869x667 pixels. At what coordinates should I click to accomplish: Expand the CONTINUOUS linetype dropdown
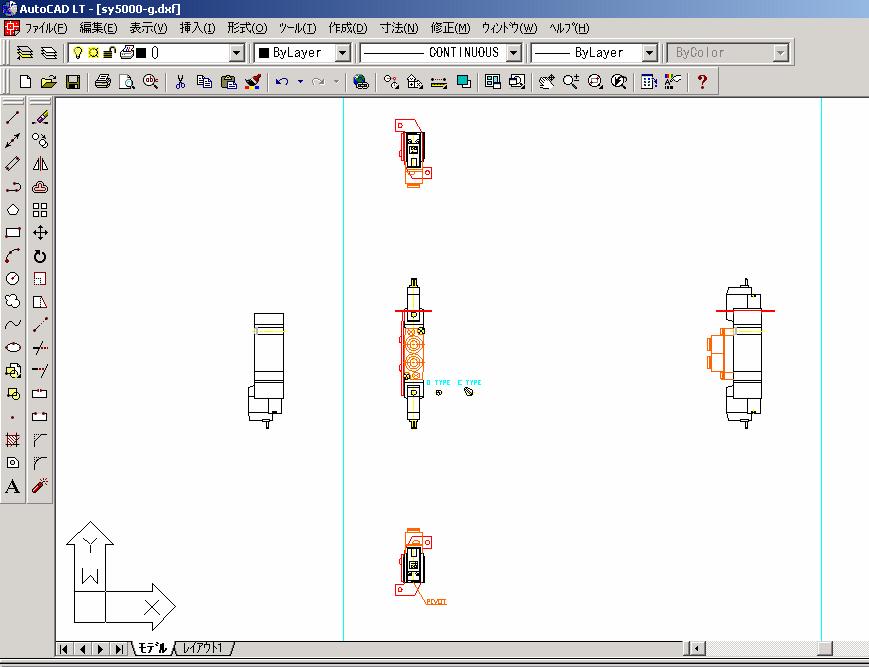click(514, 52)
